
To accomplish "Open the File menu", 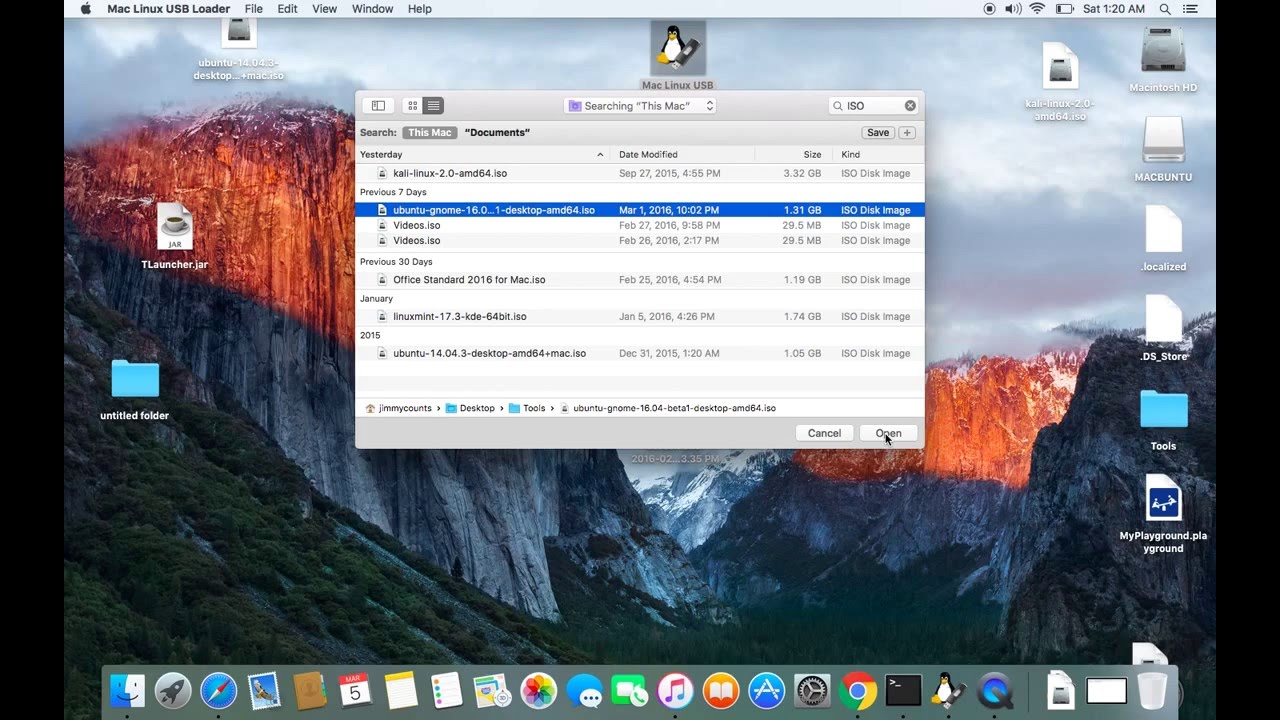I will pyautogui.click(x=254, y=9).
